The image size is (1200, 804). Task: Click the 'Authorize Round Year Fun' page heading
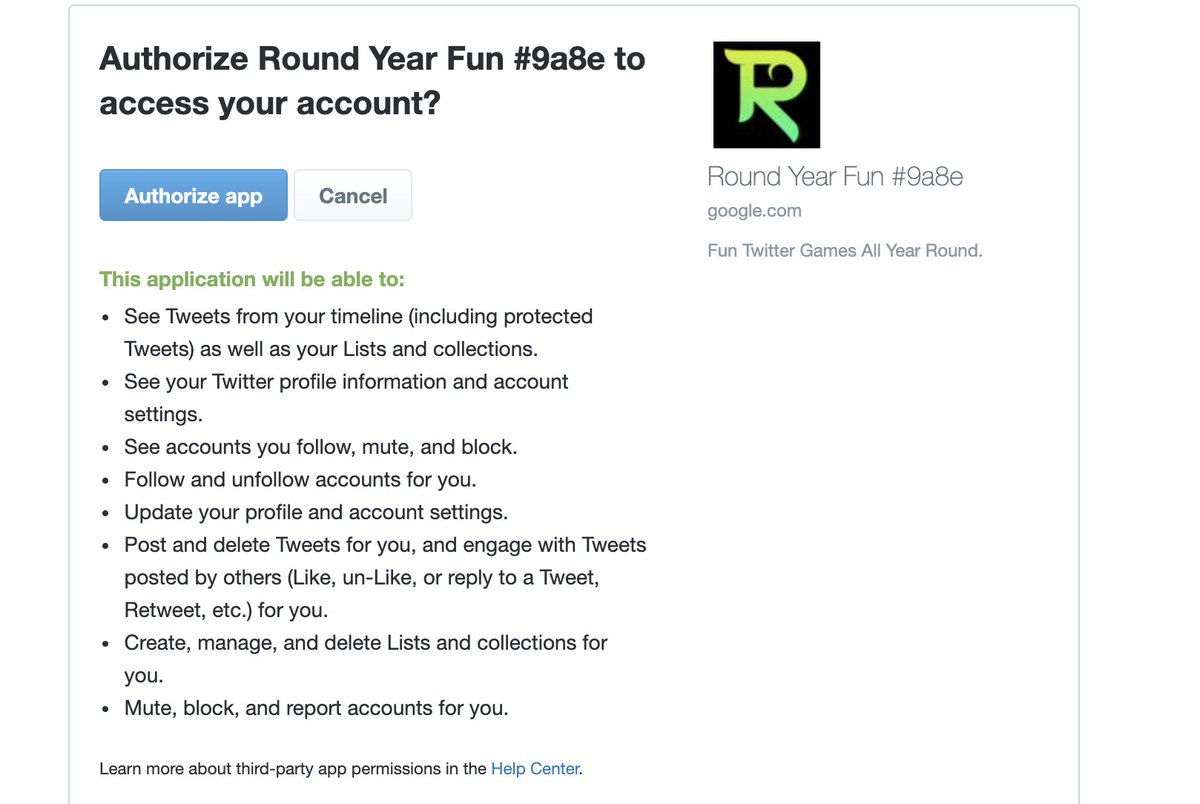click(x=372, y=80)
